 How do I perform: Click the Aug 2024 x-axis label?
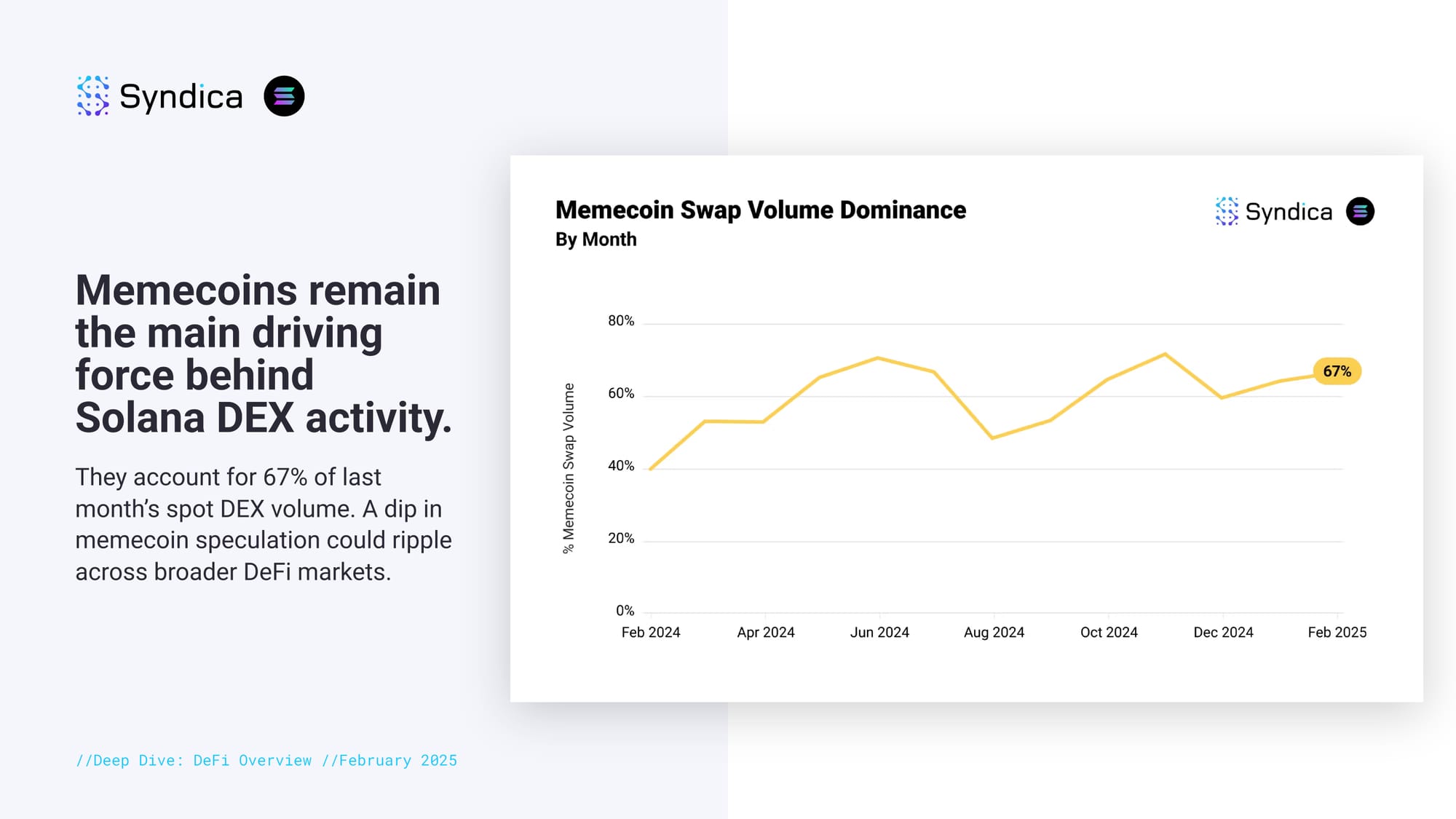pos(994,632)
